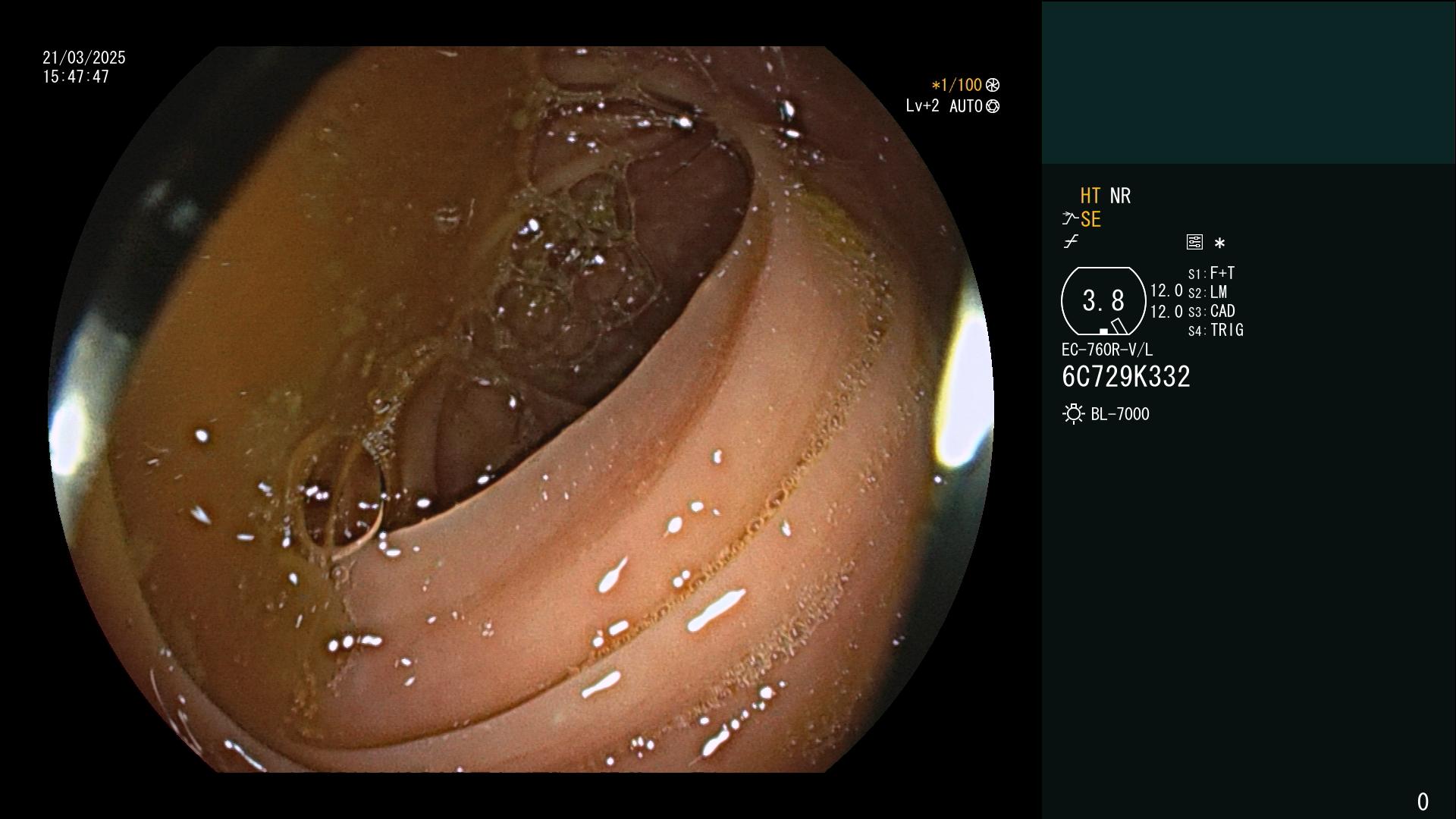Click the scope tip diagram showing 3.8
Viewport: 1456px width, 819px height.
[1103, 301]
